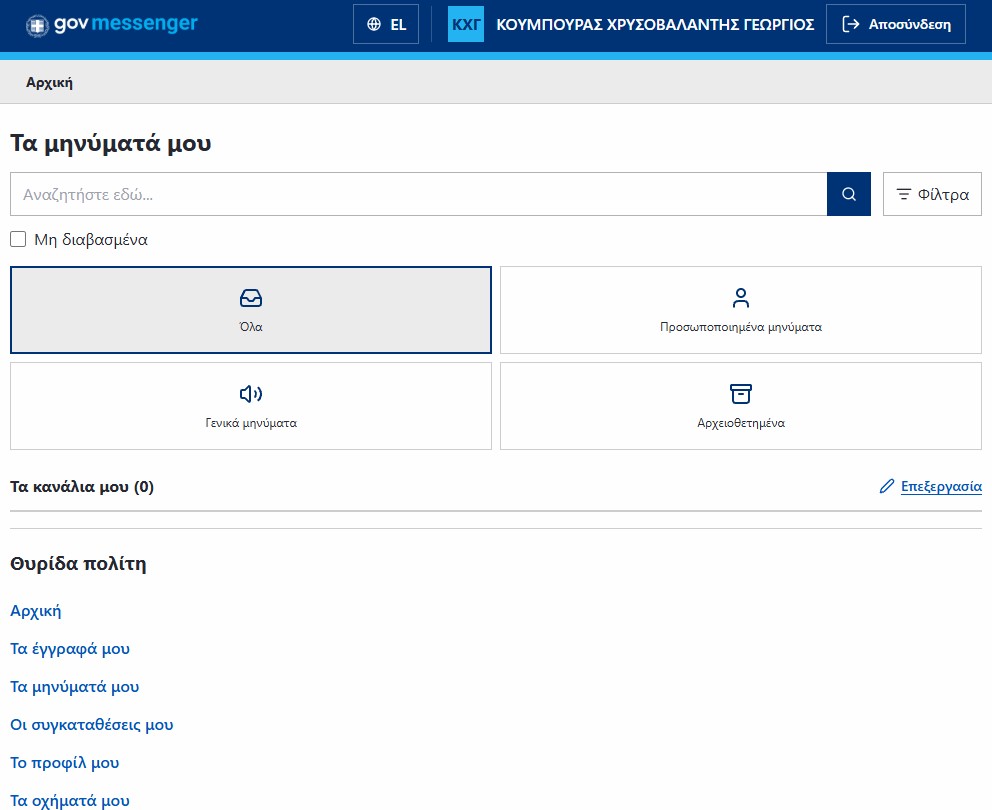
Task: Log out with the Αποσύνδεση button
Action: point(896,24)
